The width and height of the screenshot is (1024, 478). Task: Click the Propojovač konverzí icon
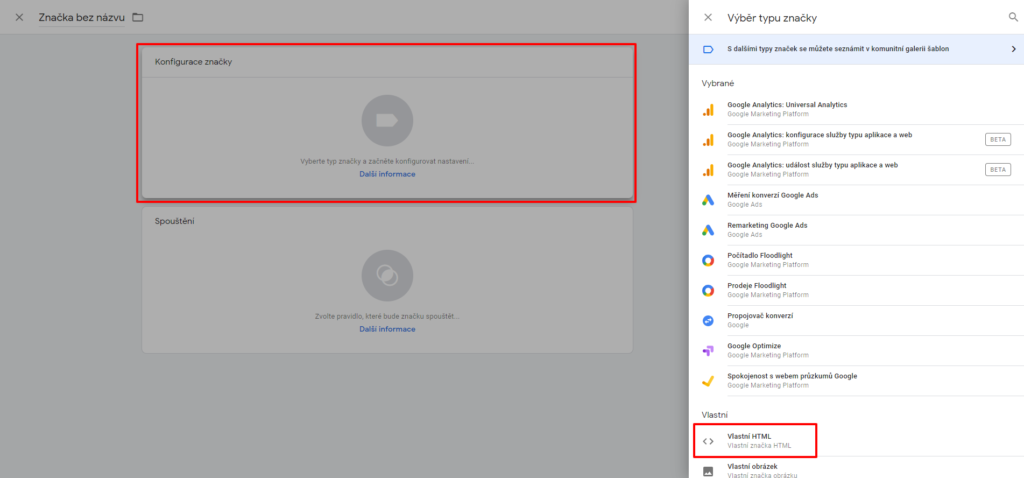708,321
